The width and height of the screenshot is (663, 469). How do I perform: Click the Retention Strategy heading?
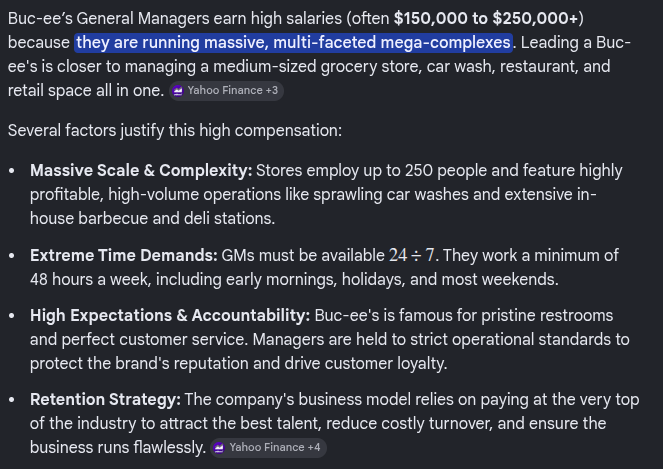tap(105, 400)
